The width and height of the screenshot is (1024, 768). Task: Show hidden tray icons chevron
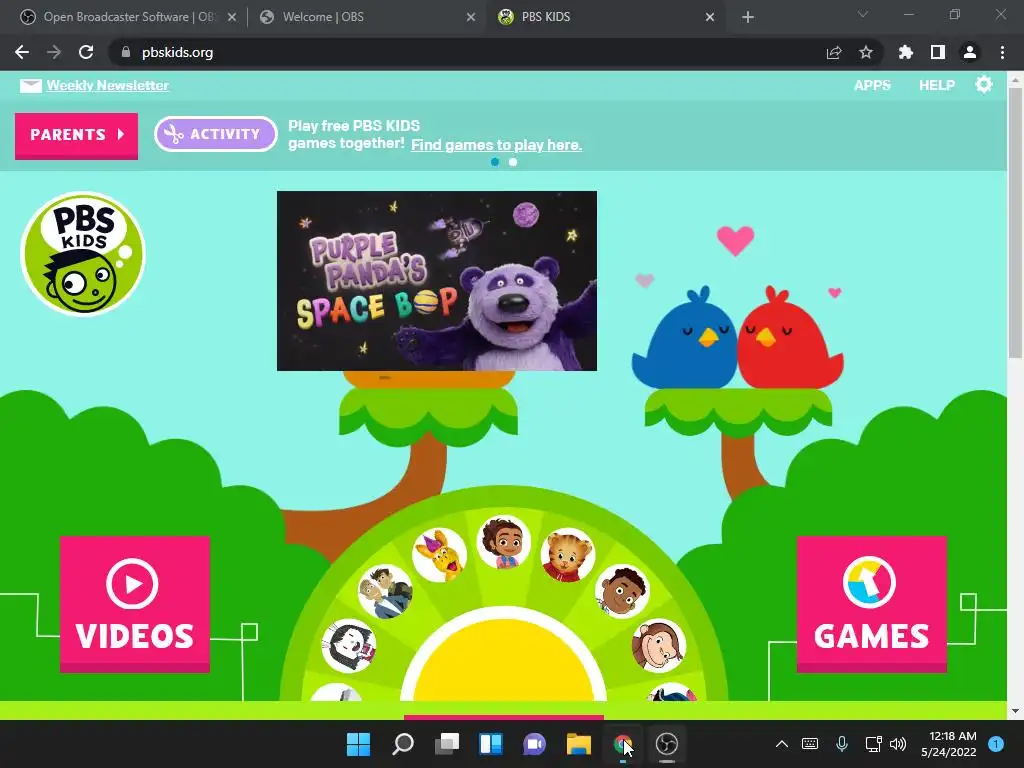pos(781,743)
